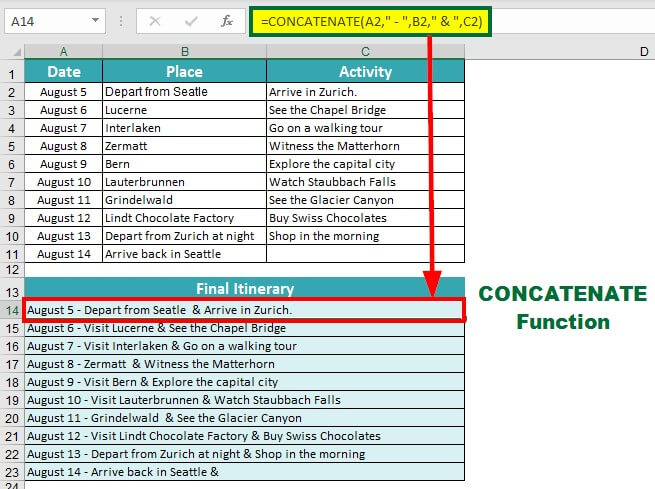Select column B header
655x489 pixels.
185,51
